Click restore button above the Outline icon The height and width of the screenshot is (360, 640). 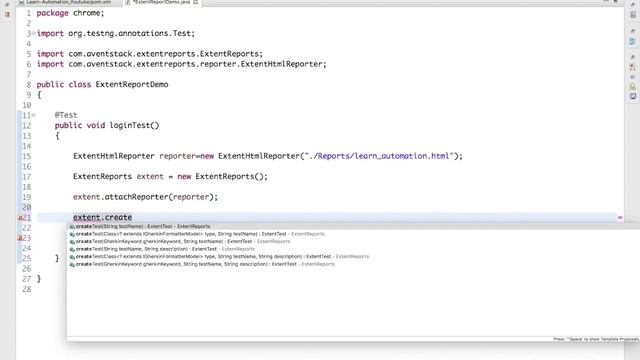[633, 31]
